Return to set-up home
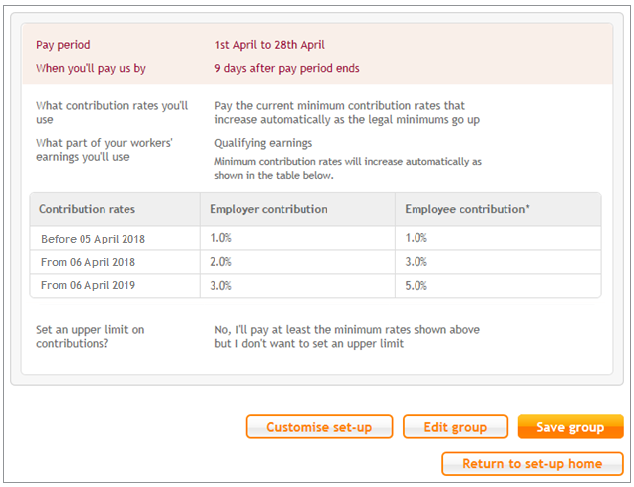Viewport: 634px width, 487px height. (x=532, y=464)
